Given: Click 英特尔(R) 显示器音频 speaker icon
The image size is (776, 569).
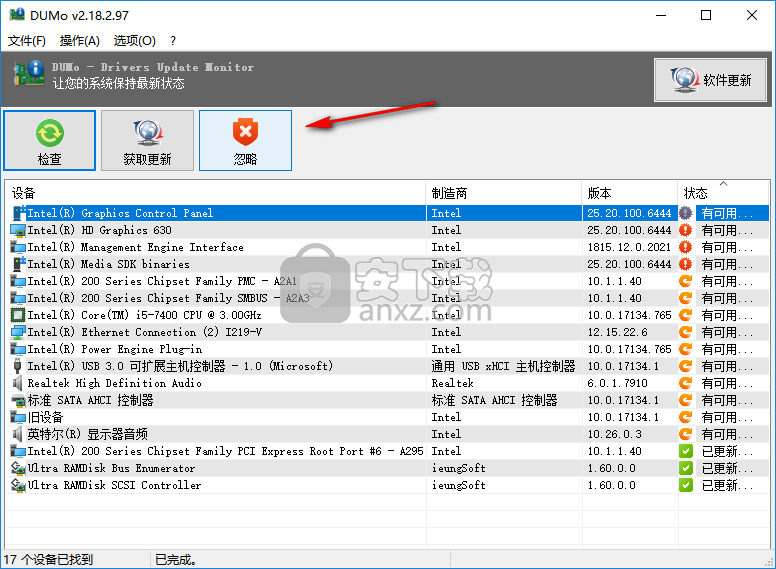Looking at the screenshot, I should click(18, 434).
